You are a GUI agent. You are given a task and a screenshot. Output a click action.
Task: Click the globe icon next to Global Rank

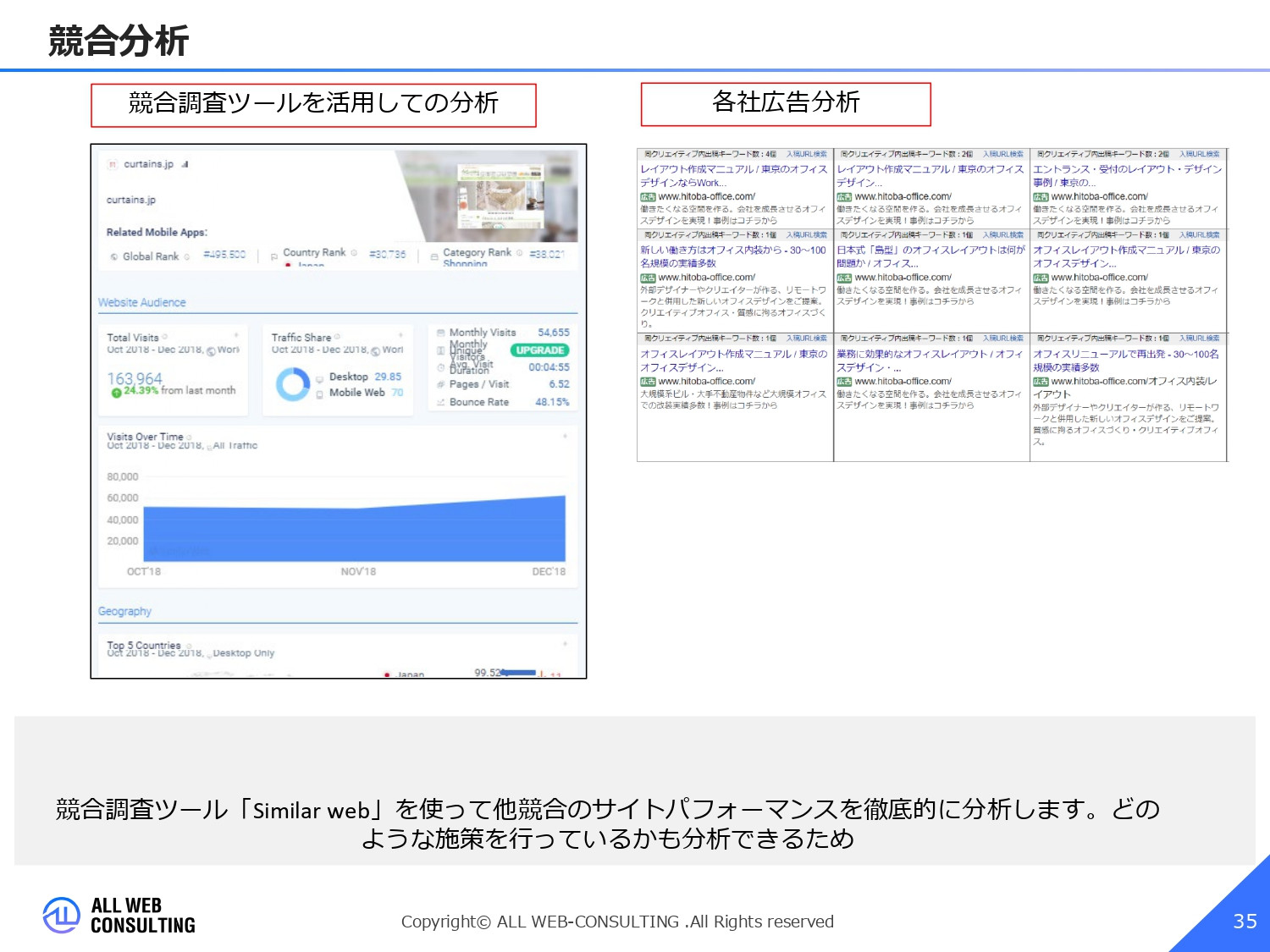113,256
